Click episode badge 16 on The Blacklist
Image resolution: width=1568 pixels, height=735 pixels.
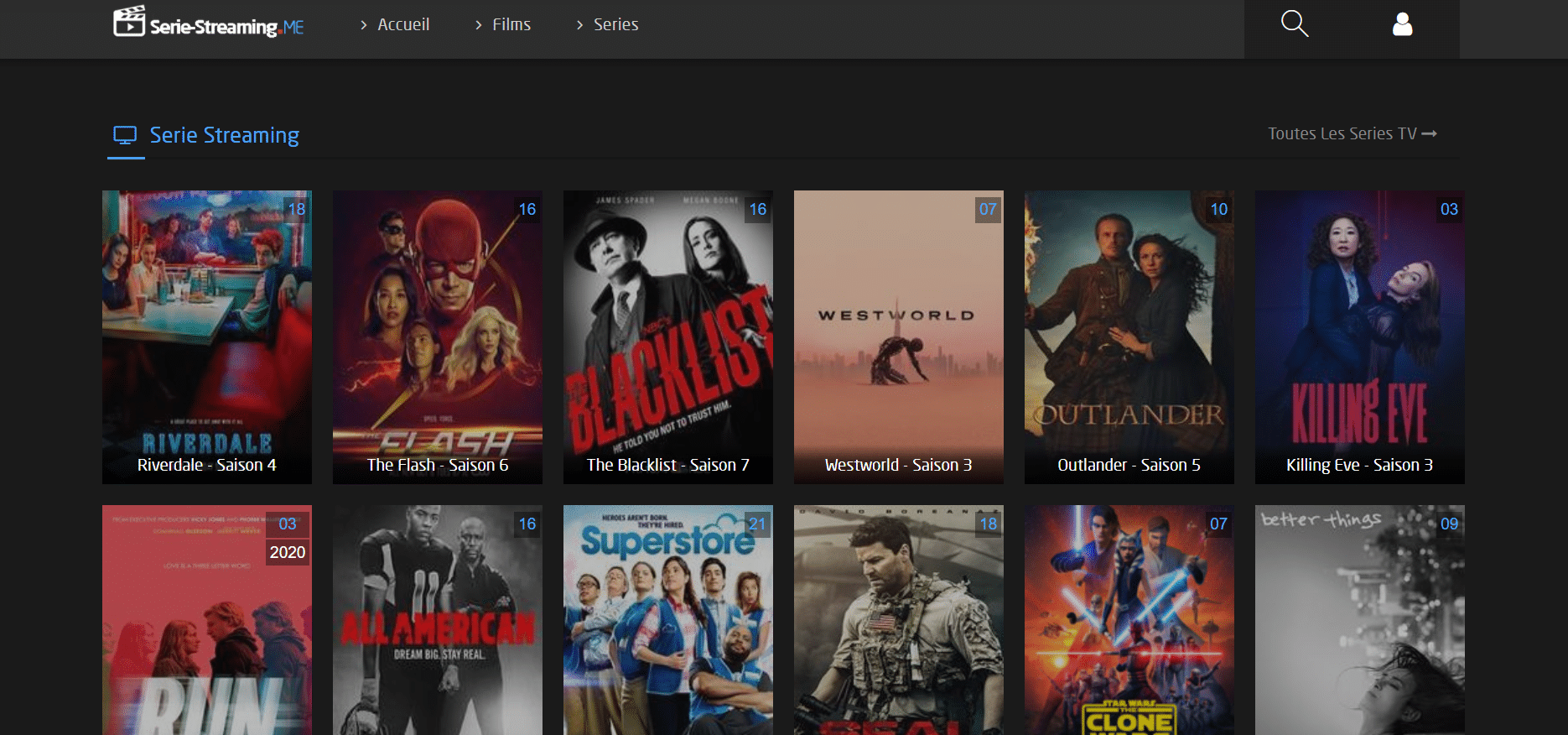[758, 209]
